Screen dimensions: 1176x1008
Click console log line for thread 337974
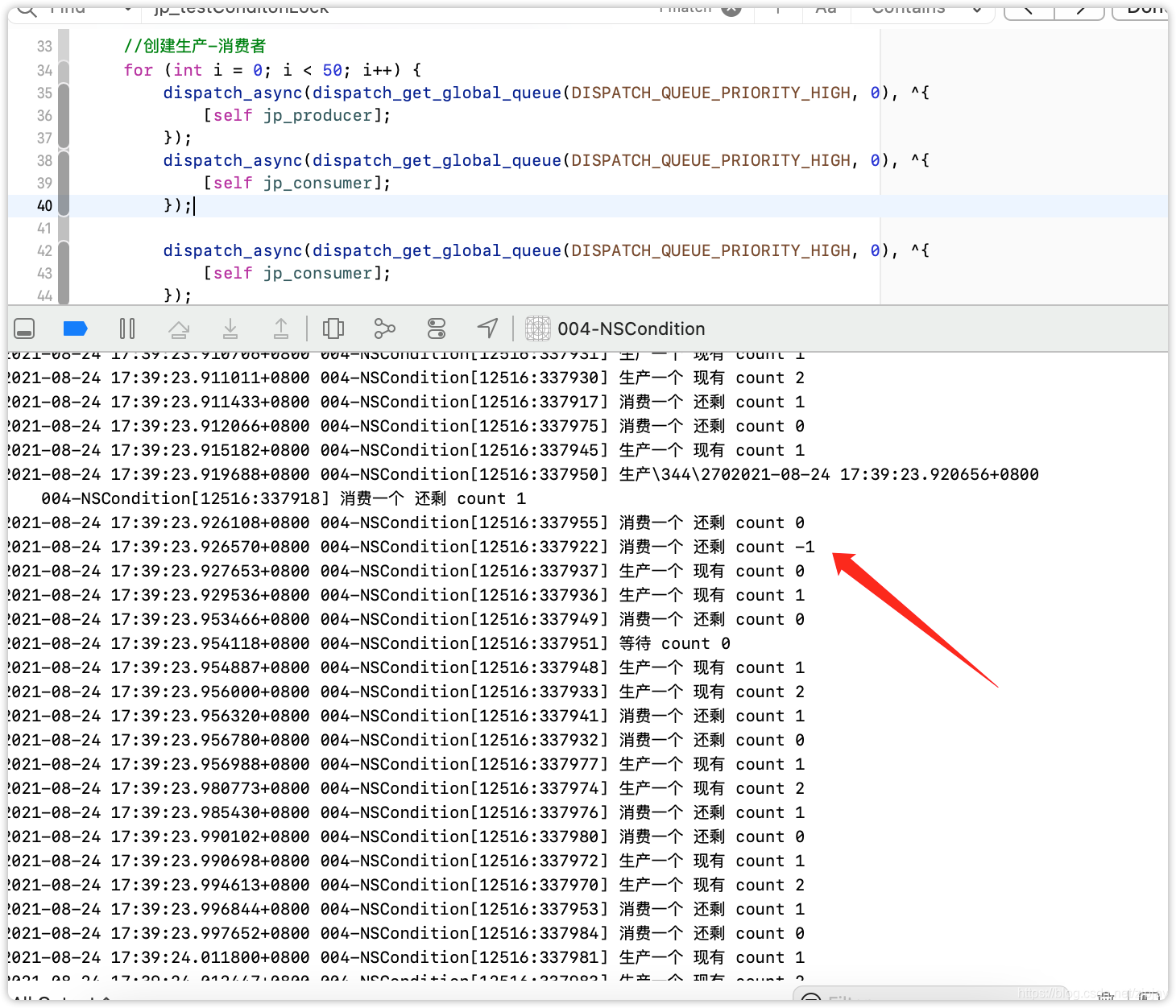[406, 788]
